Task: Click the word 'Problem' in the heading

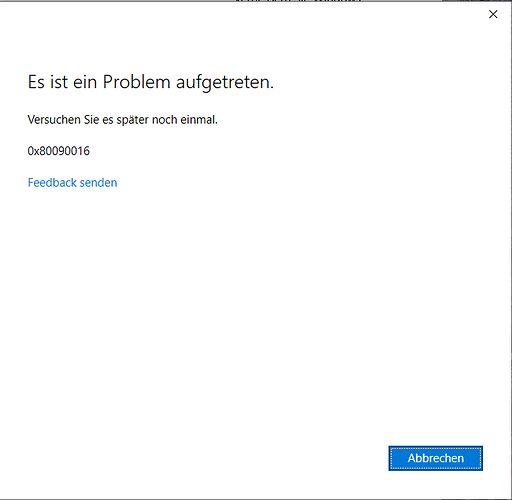Action: [137, 82]
